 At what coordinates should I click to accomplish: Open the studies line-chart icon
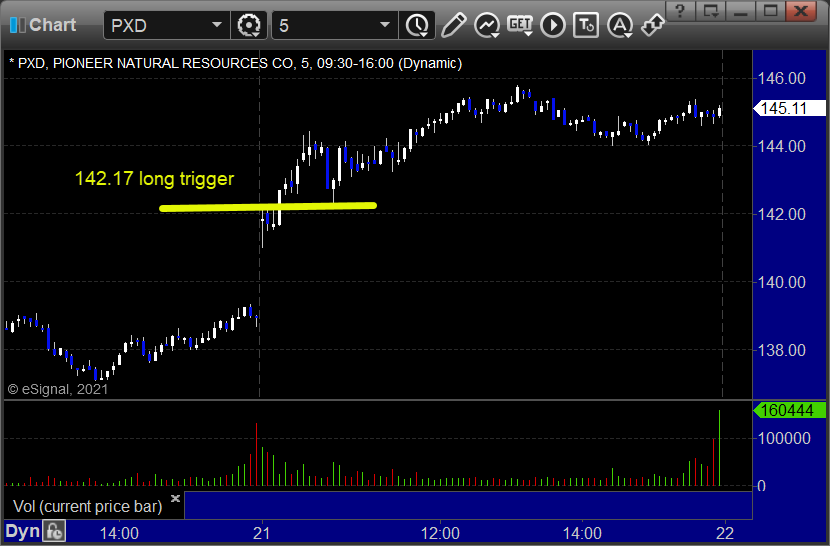point(487,25)
